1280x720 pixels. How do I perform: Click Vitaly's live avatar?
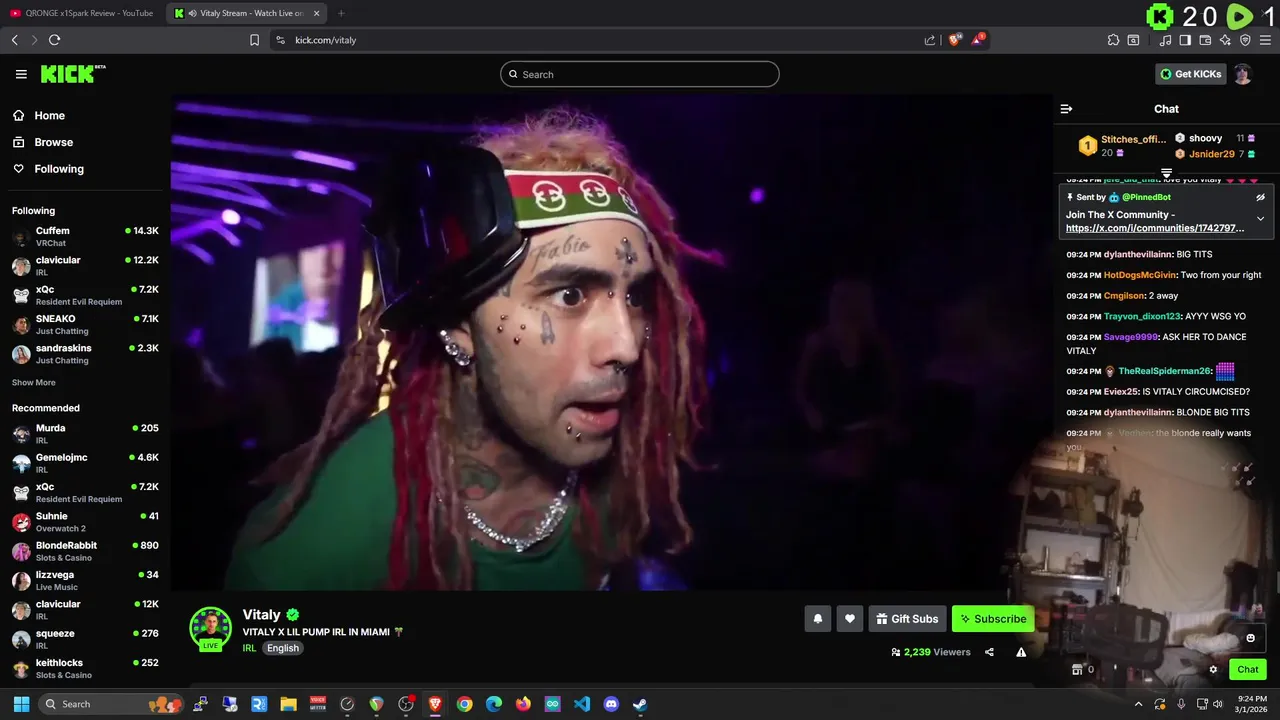click(x=211, y=629)
